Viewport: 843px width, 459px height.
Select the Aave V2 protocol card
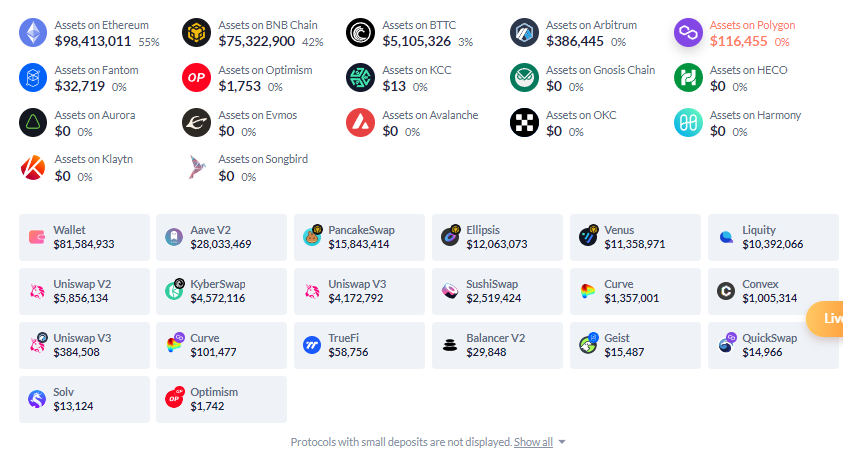[221, 237]
